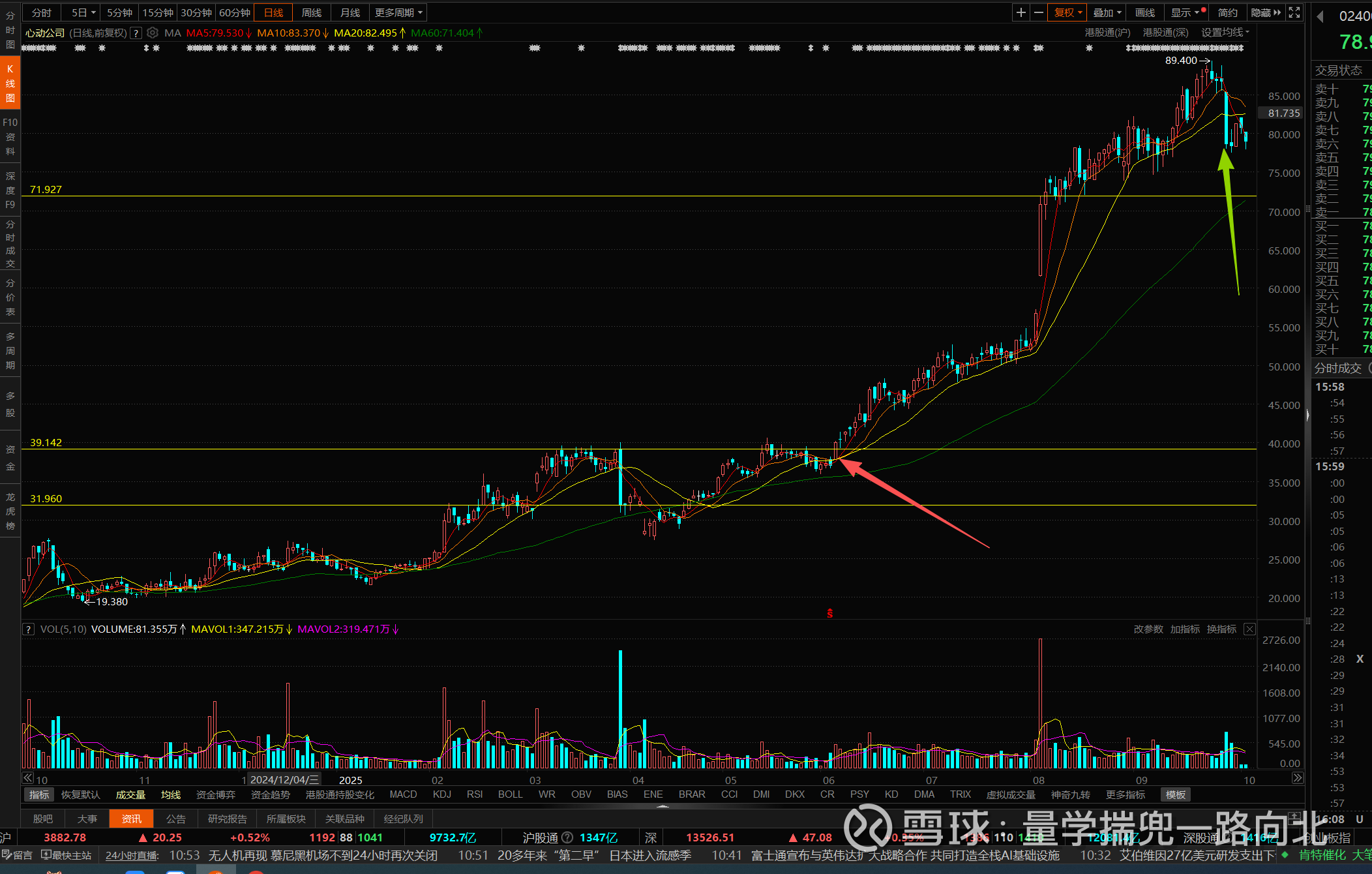Open the 复权 adjustment dropdown
Screen dimensions: 1372x874
click(1067, 12)
